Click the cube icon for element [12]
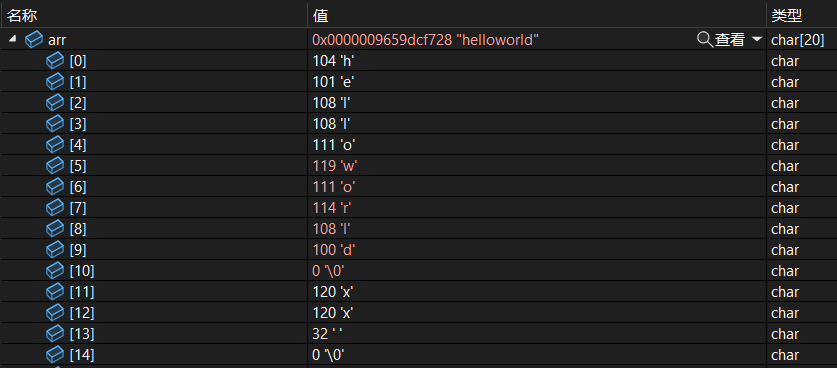Image resolution: width=837 pixels, height=368 pixels. (x=55, y=312)
